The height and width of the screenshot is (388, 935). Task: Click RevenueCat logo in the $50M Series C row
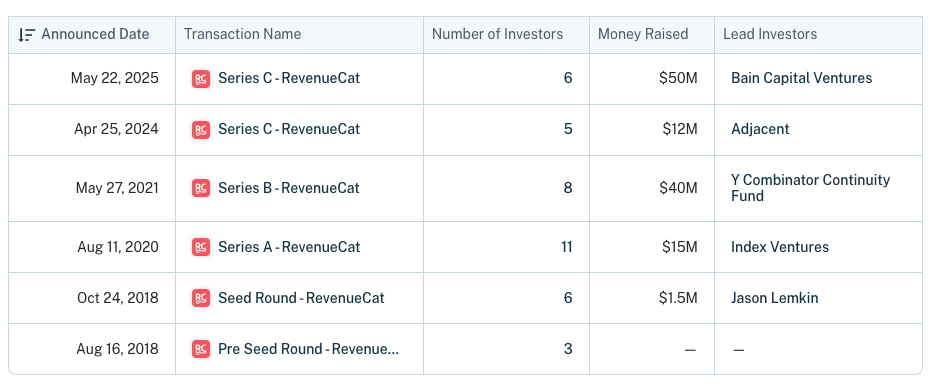click(x=201, y=79)
